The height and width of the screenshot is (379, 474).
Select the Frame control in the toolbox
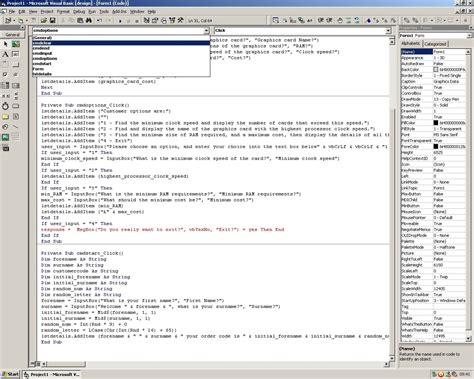point(5,65)
